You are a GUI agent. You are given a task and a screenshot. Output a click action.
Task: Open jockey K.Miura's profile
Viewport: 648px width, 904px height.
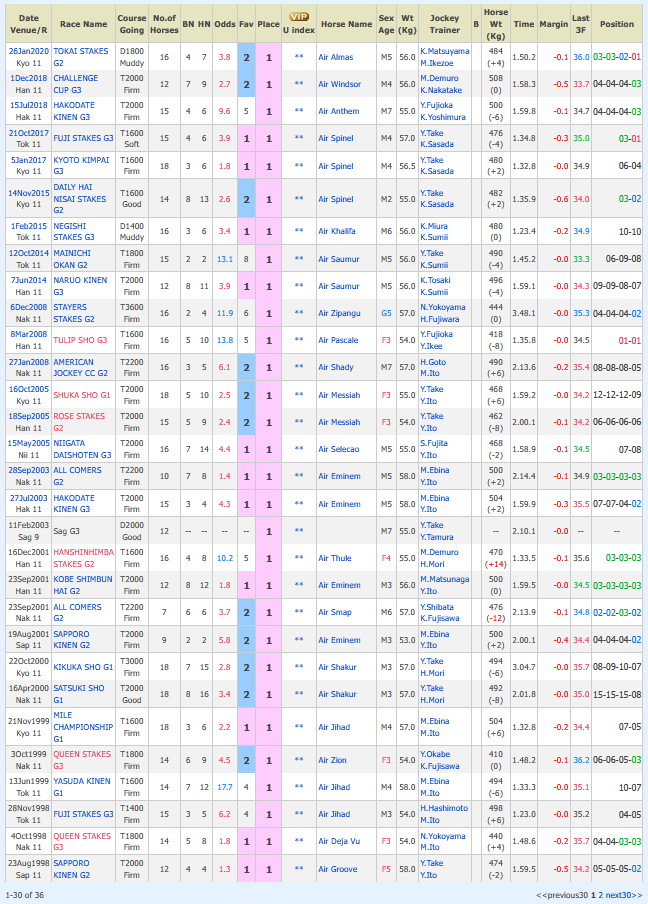tap(434, 226)
